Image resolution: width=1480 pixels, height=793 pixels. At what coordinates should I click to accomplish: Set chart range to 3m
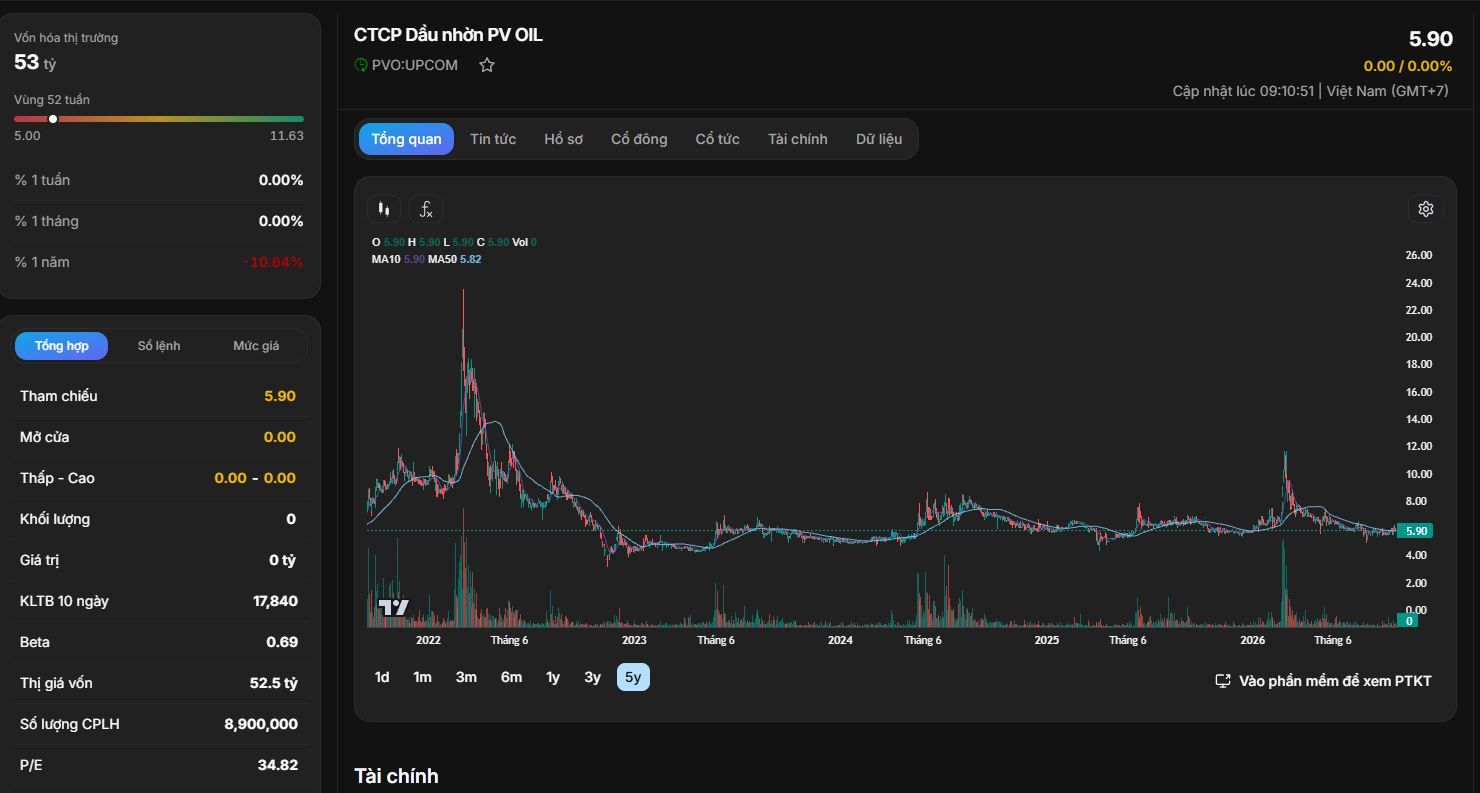pos(466,677)
